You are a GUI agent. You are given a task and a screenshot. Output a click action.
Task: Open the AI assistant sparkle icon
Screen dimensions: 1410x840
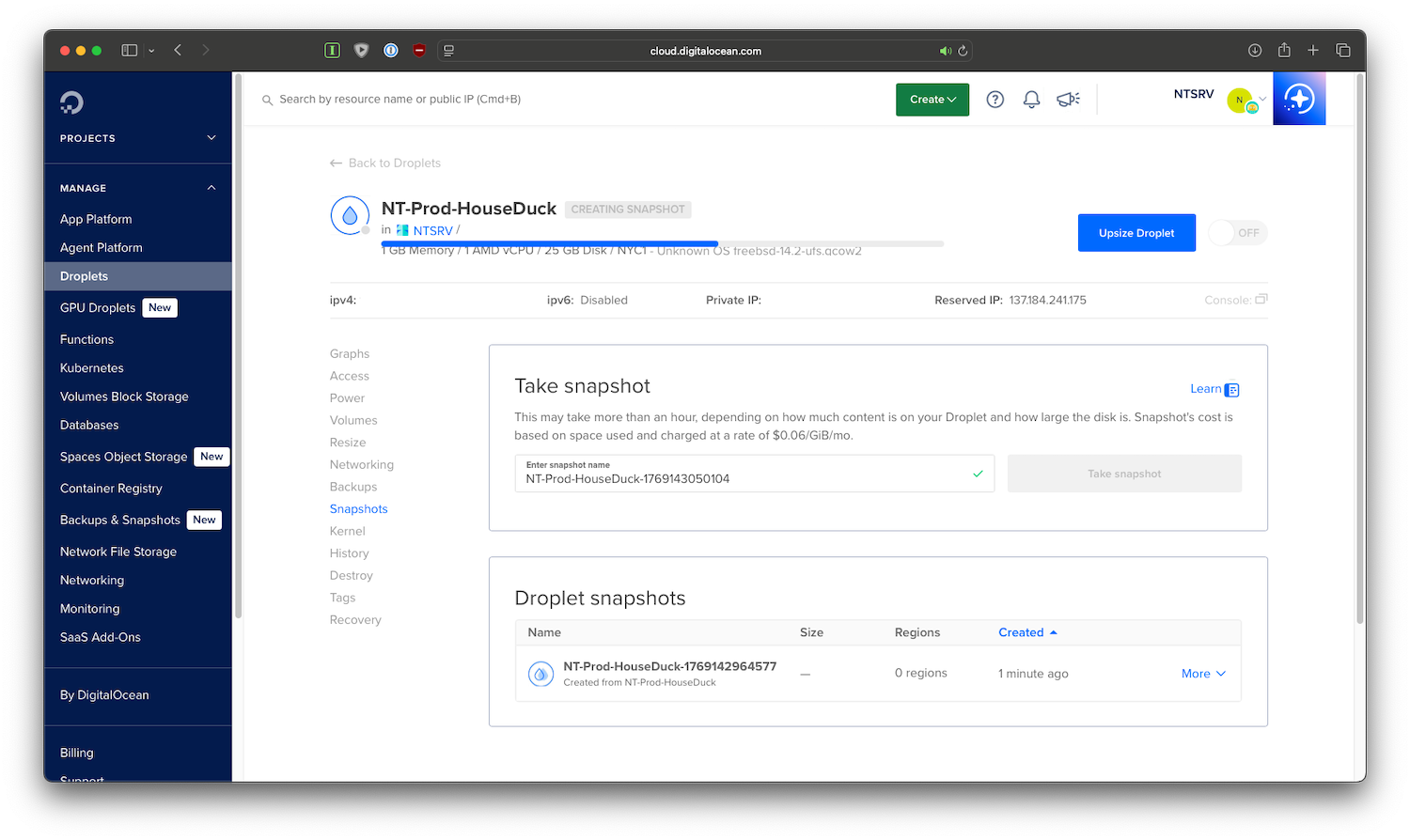coord(1299,99)
